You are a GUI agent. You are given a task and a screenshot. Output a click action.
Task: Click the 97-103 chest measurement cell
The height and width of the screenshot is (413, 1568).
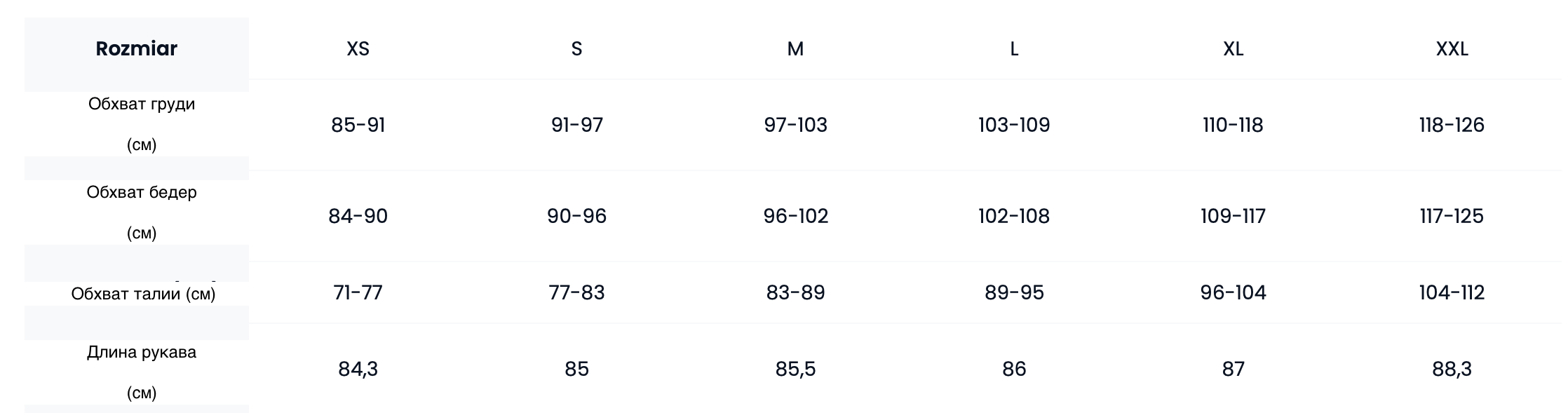[x=795, y=125]
